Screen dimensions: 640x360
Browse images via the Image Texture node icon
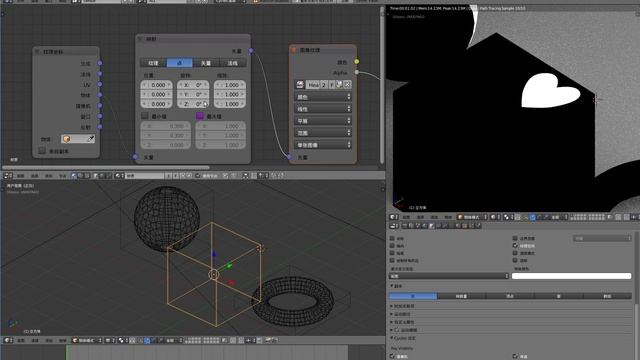click(x=300, y=84)
